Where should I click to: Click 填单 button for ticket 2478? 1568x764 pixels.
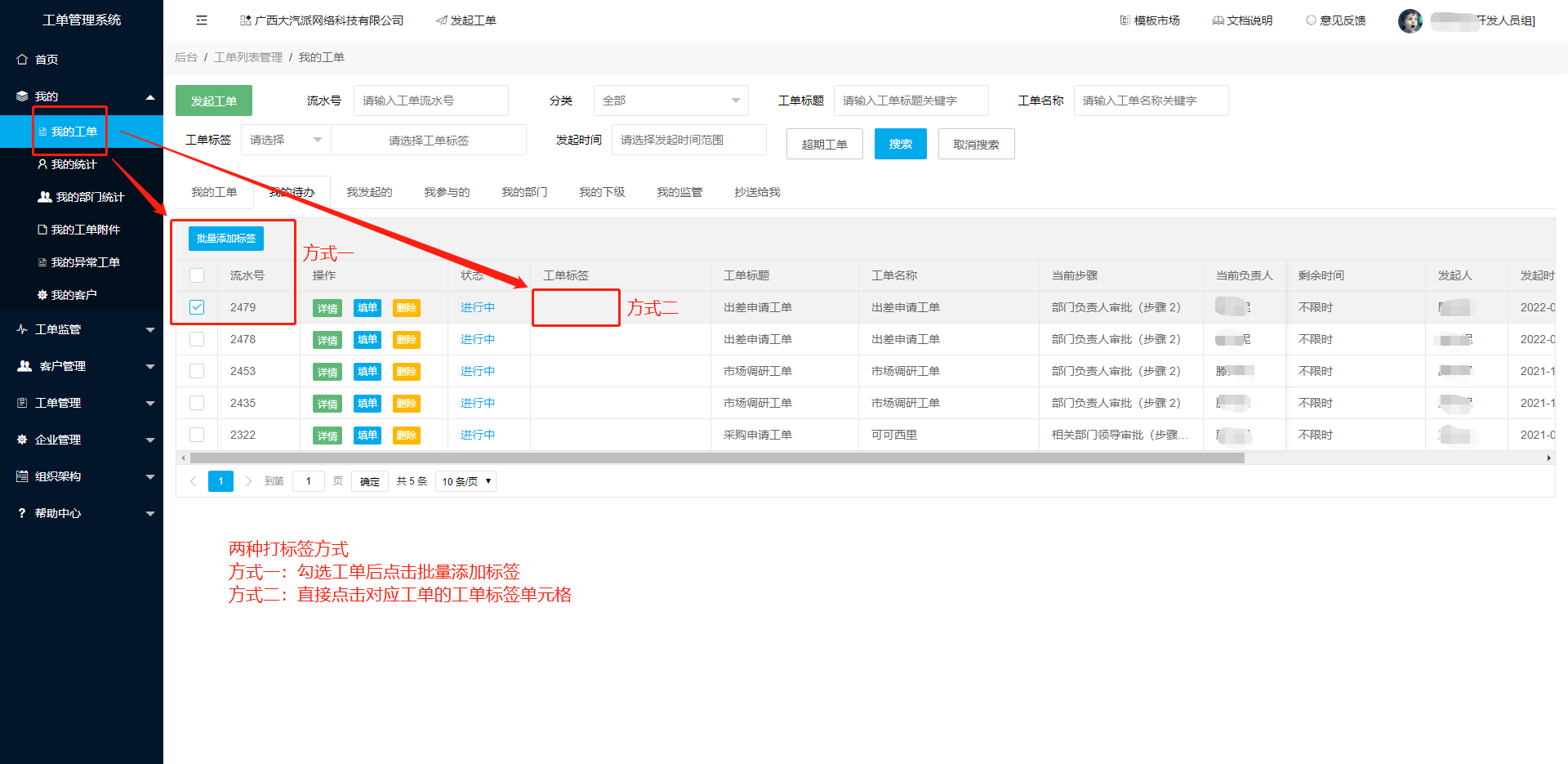tap(367, 340)
